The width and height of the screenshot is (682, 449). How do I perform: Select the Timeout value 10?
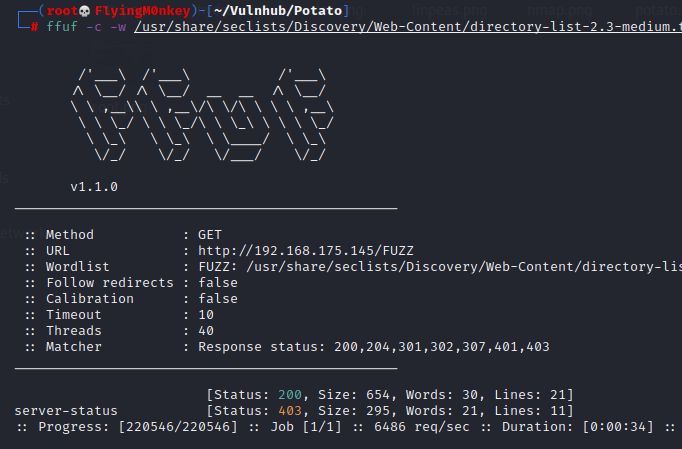(206, 315)
